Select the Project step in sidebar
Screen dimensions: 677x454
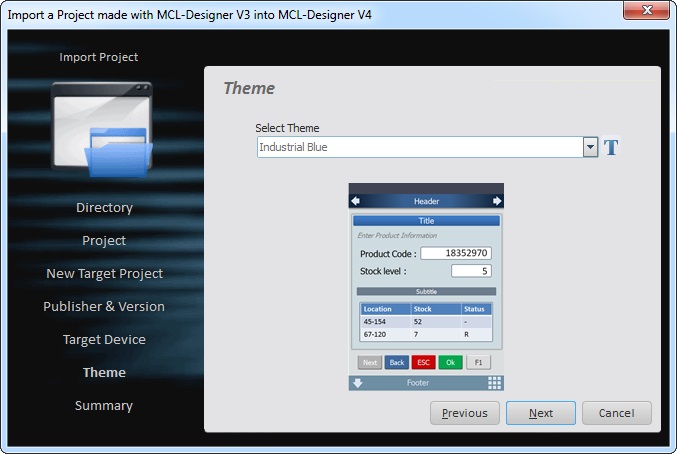(104, 241)
